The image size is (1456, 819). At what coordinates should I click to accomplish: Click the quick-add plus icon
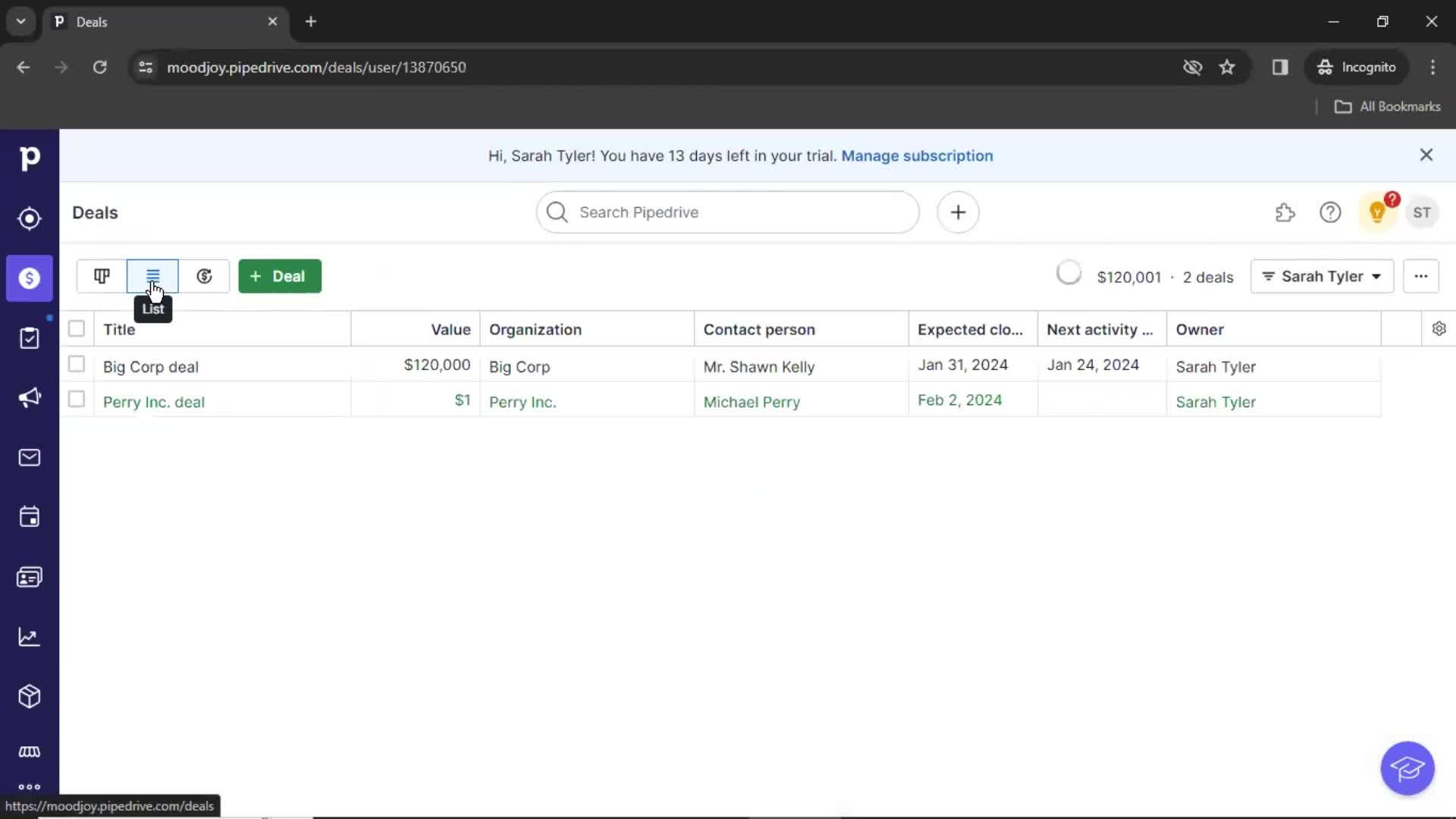tap(957, 212)
